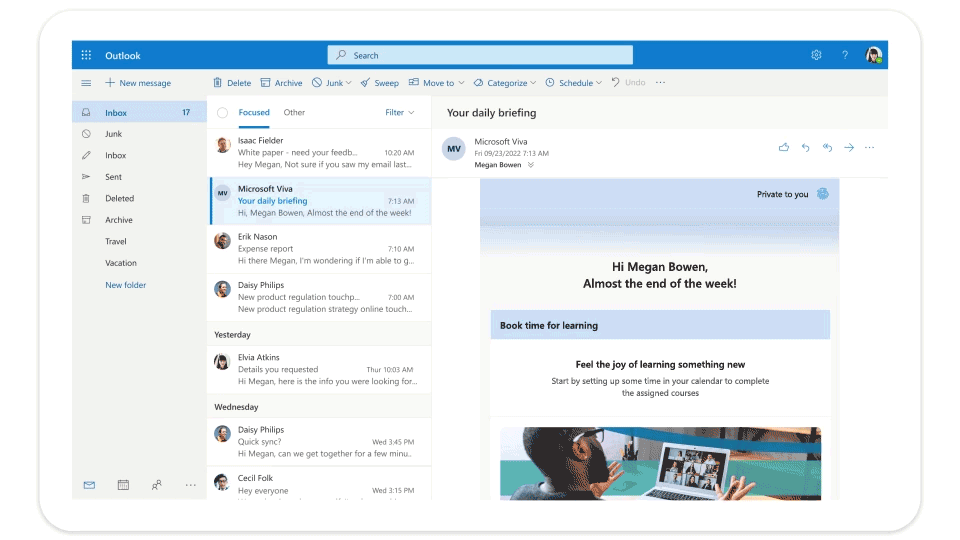
Task: Switch to the Focused tab
Action: pyautogui.click(x=254, y=113)
